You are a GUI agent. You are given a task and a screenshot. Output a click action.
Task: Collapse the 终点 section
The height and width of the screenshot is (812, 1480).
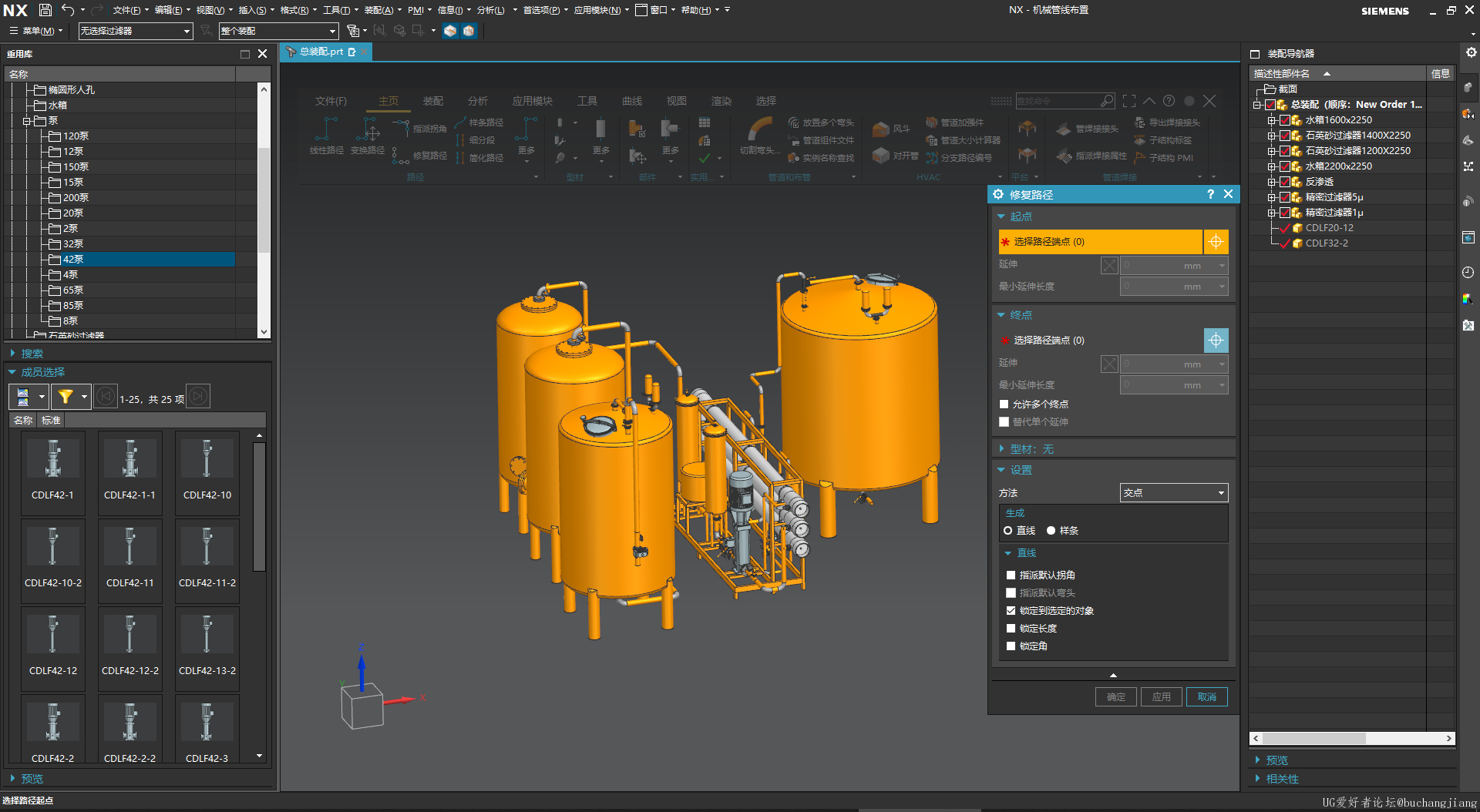tap(1001, 315)
